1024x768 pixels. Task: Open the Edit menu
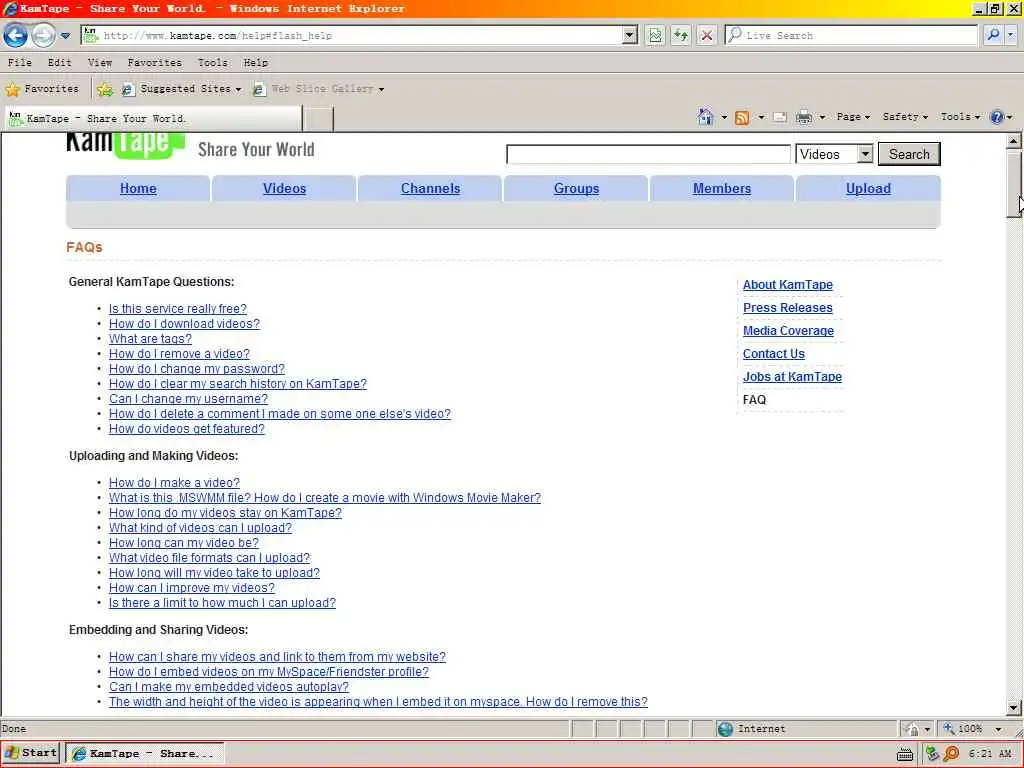click(59, 63)
